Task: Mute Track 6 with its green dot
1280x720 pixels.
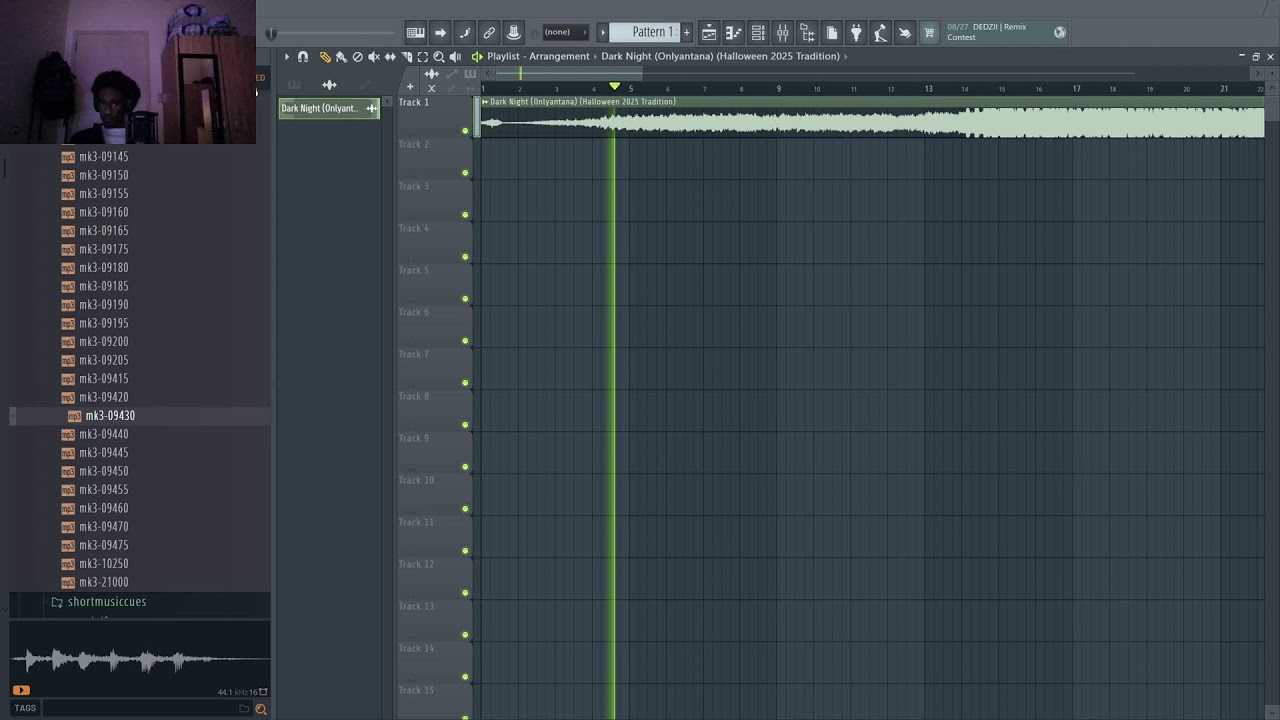Action: [x=465, y=341]
